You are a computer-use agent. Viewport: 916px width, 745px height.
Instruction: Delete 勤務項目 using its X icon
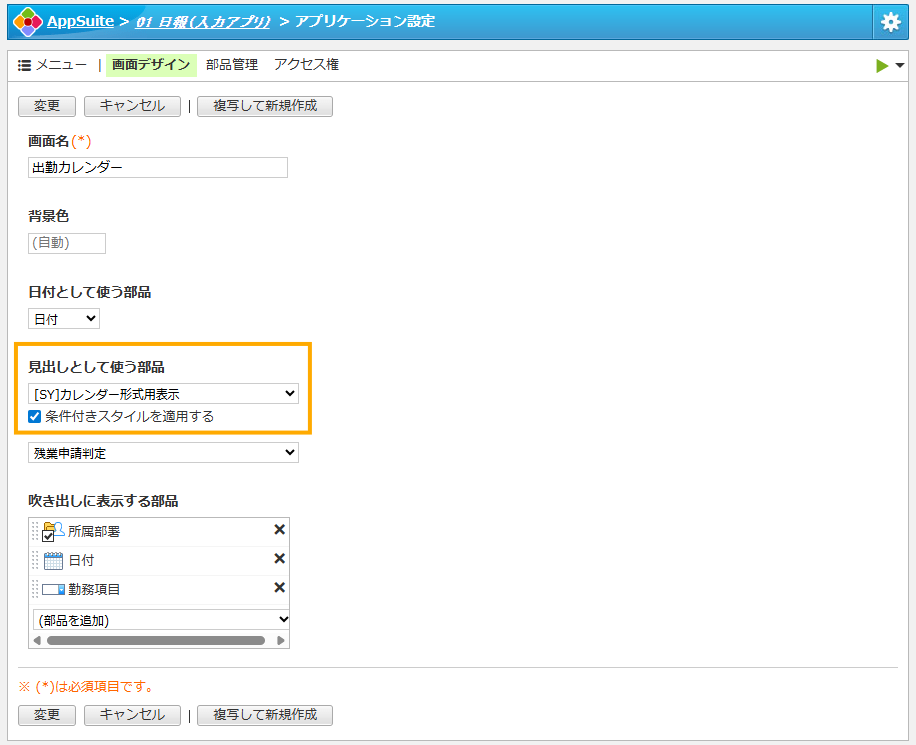coord(280,588)
